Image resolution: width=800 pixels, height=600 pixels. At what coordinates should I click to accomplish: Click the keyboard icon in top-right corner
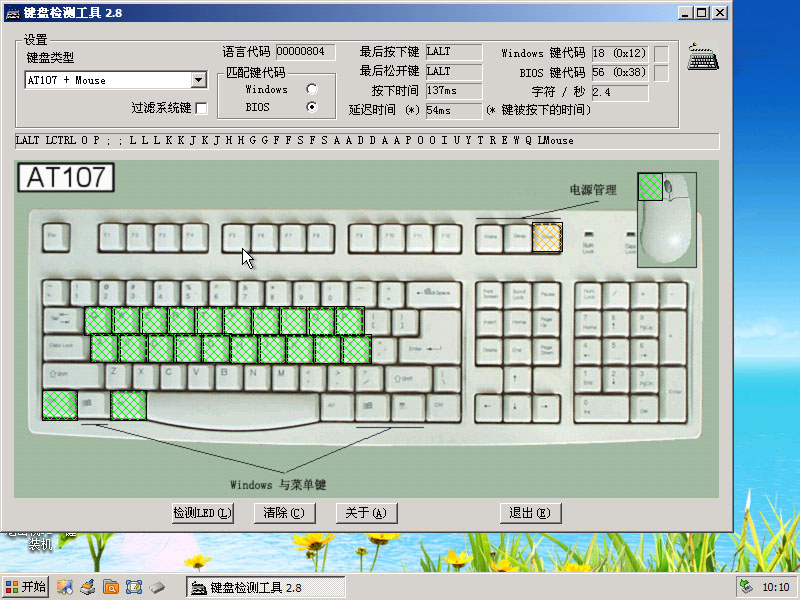[703, 57]
